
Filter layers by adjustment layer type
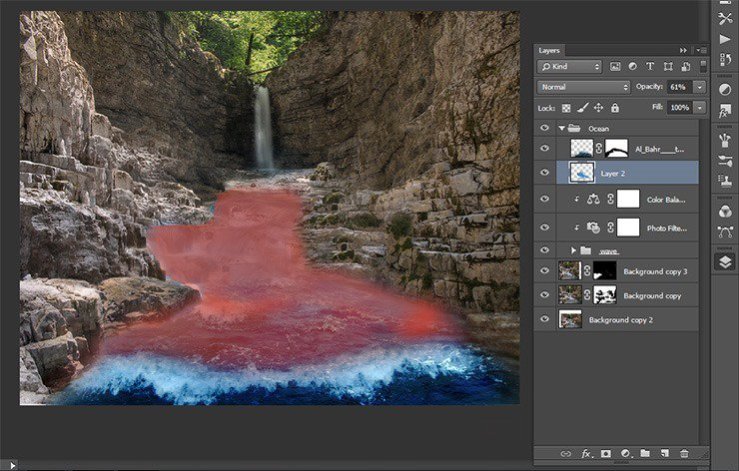click(x=632, y=66)
